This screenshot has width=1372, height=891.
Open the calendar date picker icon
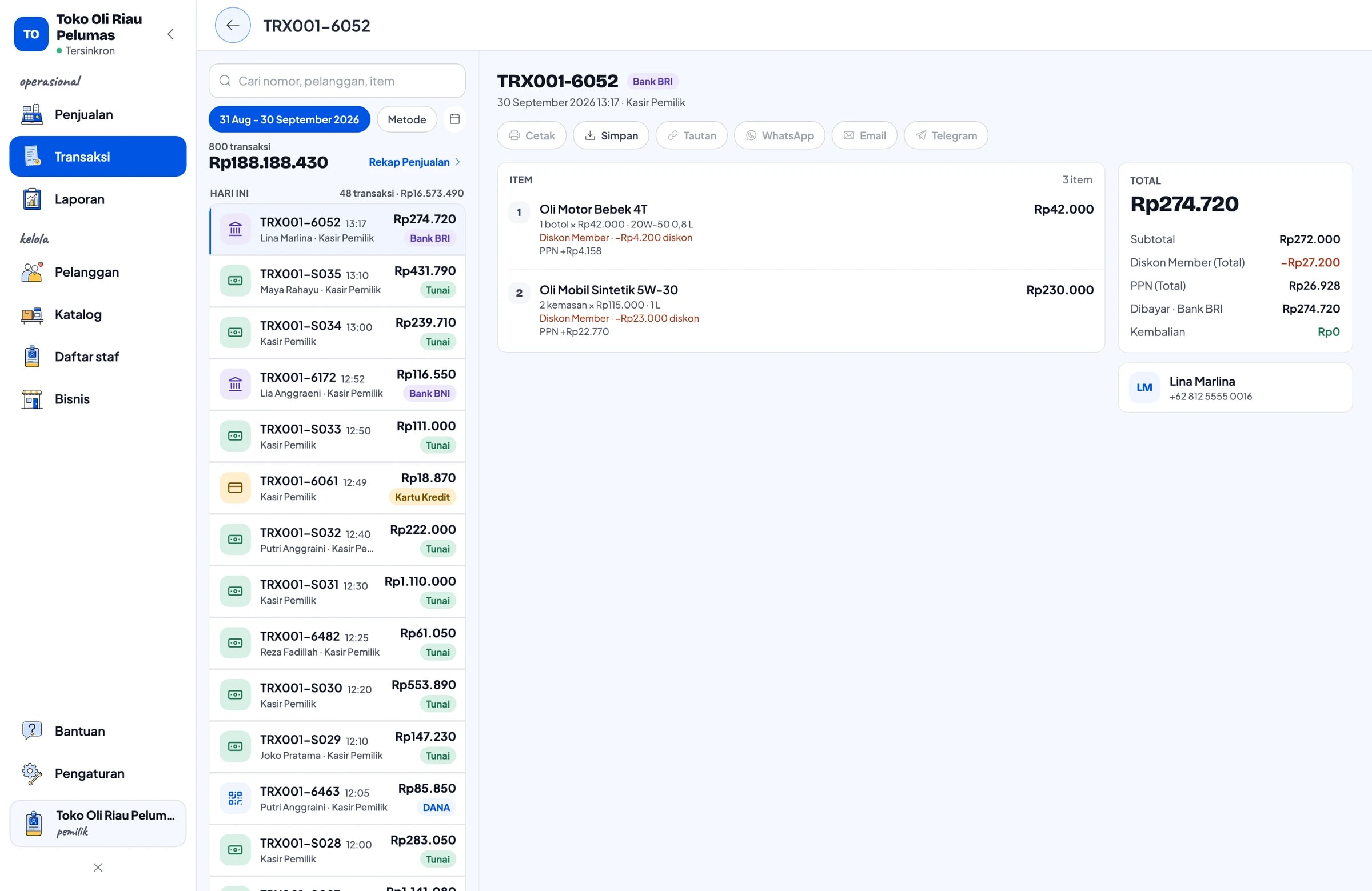[x=454, y=119]
